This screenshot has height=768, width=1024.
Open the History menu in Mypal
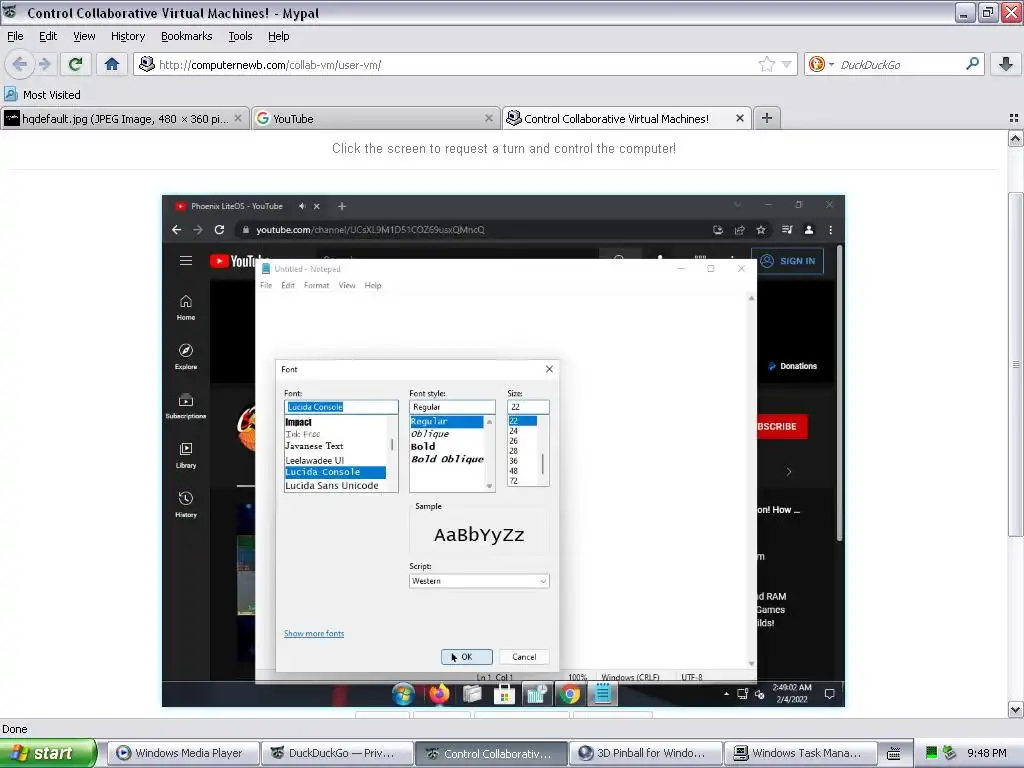(128, 36)
